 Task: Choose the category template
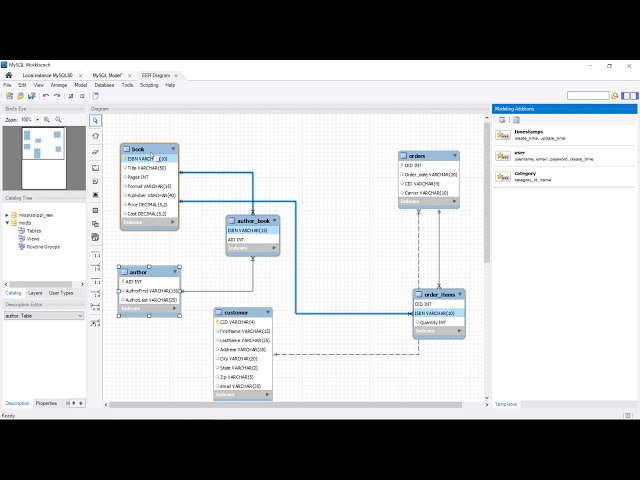pos(564,176)
